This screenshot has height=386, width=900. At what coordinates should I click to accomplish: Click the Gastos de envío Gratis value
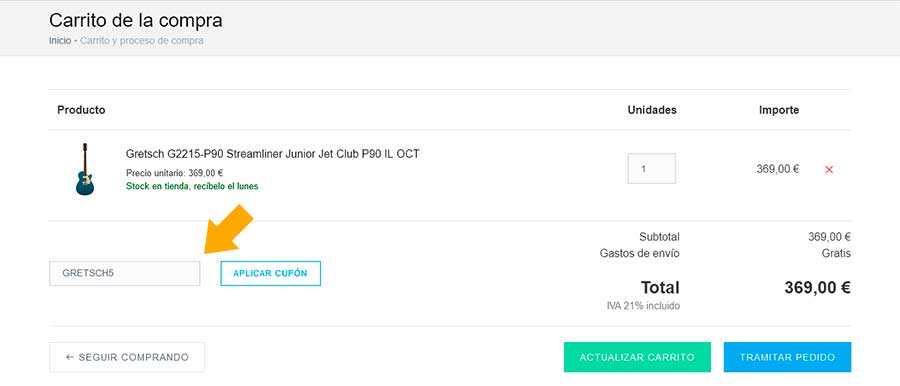(x=836, y=253)
